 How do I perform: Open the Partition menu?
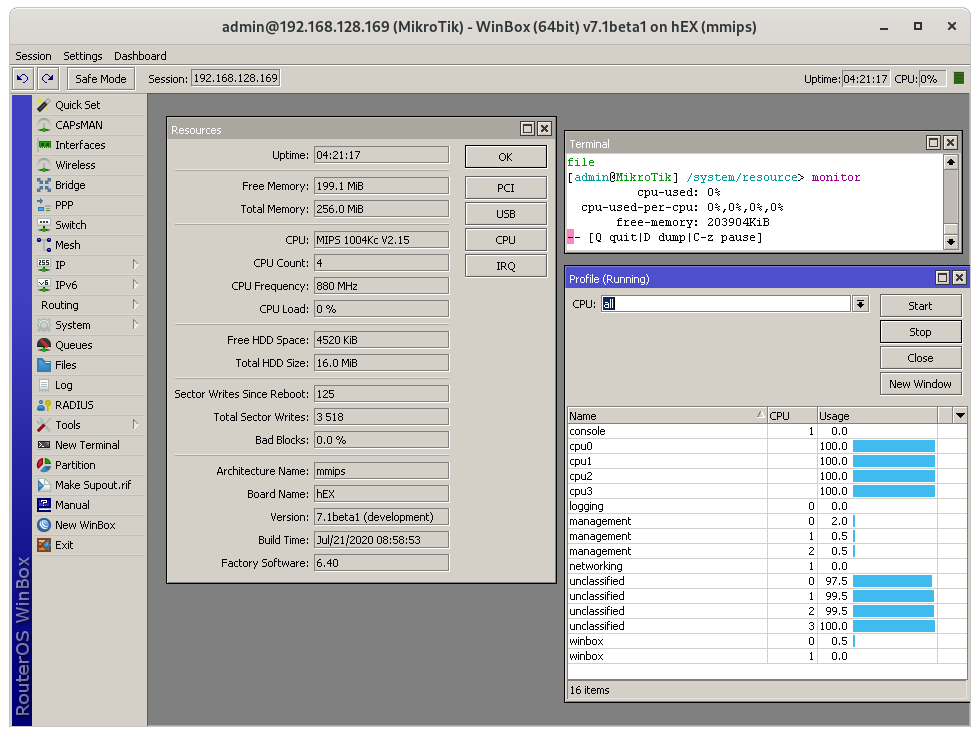click(90, 465)
